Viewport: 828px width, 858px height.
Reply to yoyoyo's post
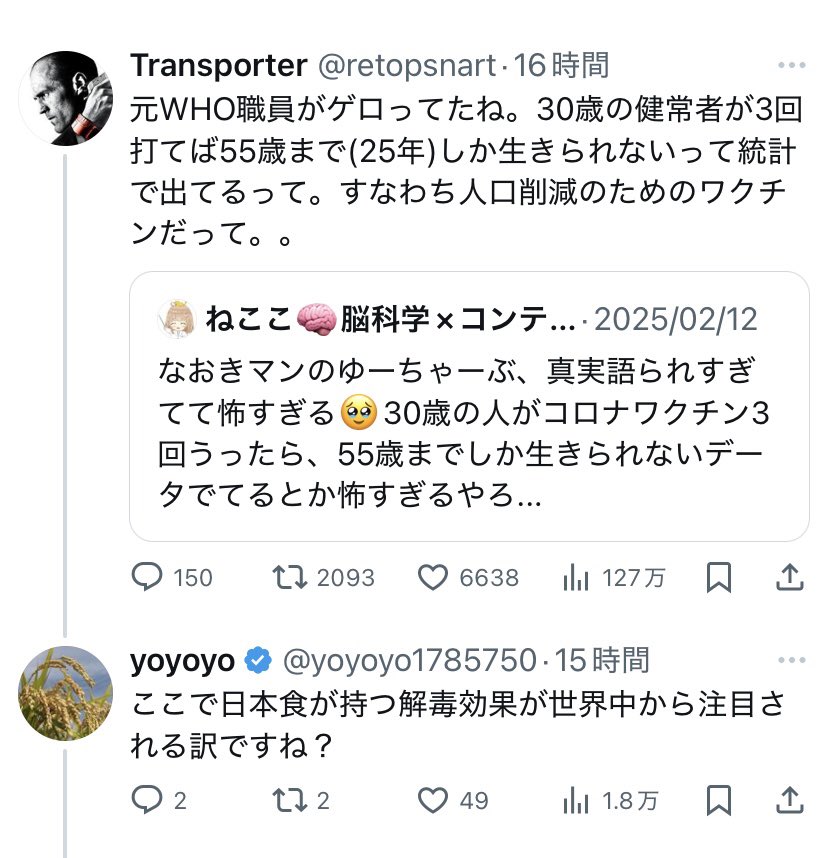[x=148, y=800]
